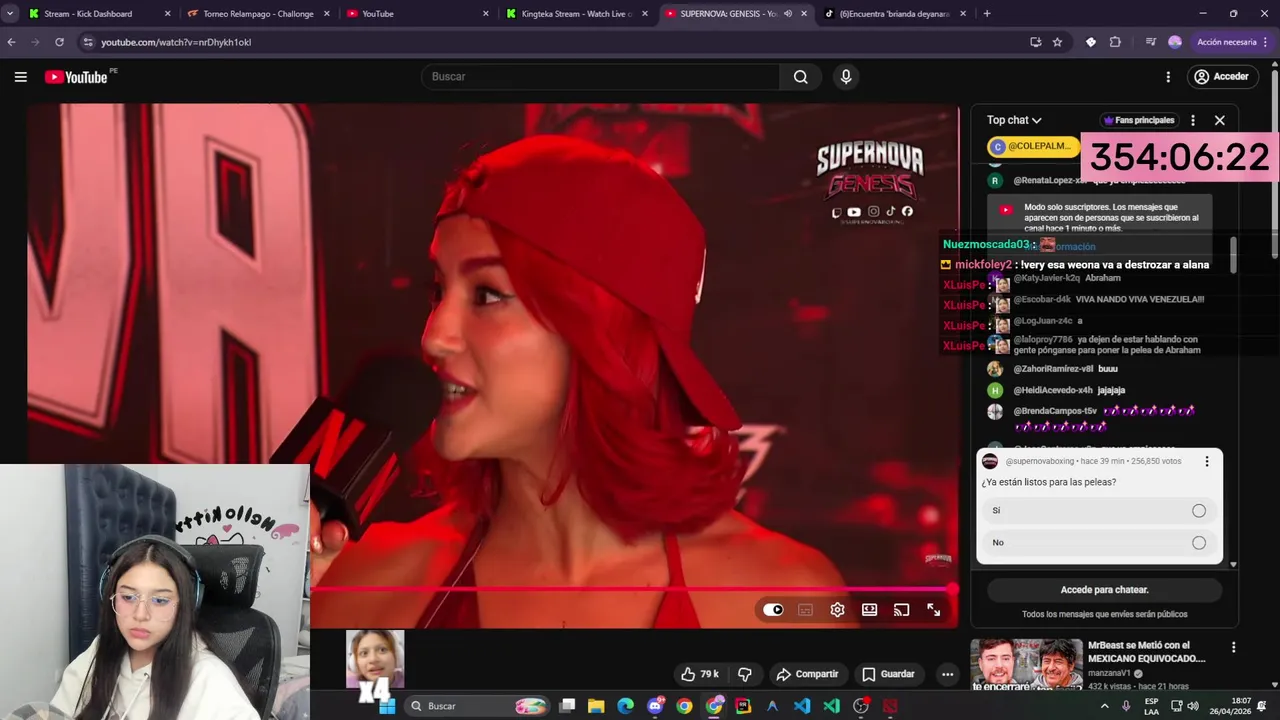Switch to the YouTube browser tab
Image resolution: width=1280 pixels, height=720 pixels.
pos(417,14)
